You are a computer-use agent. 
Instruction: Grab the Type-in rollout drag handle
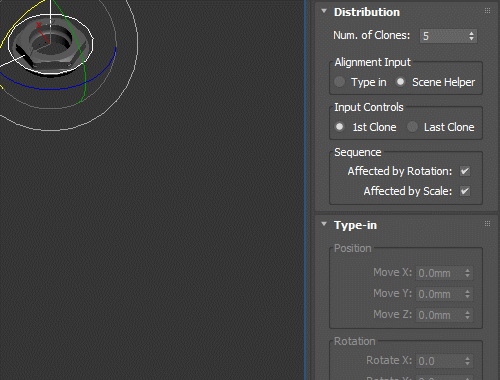487,223
